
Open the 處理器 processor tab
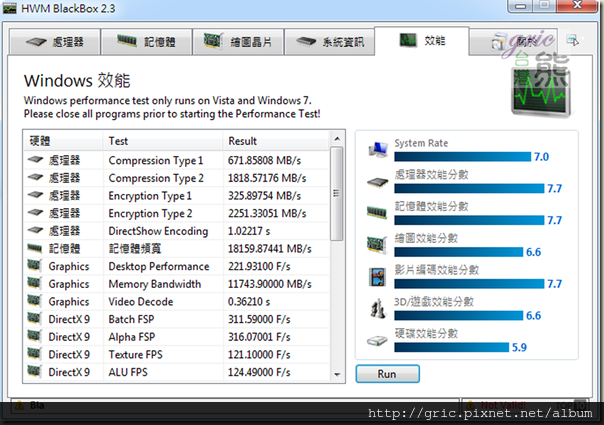[55, 42]
